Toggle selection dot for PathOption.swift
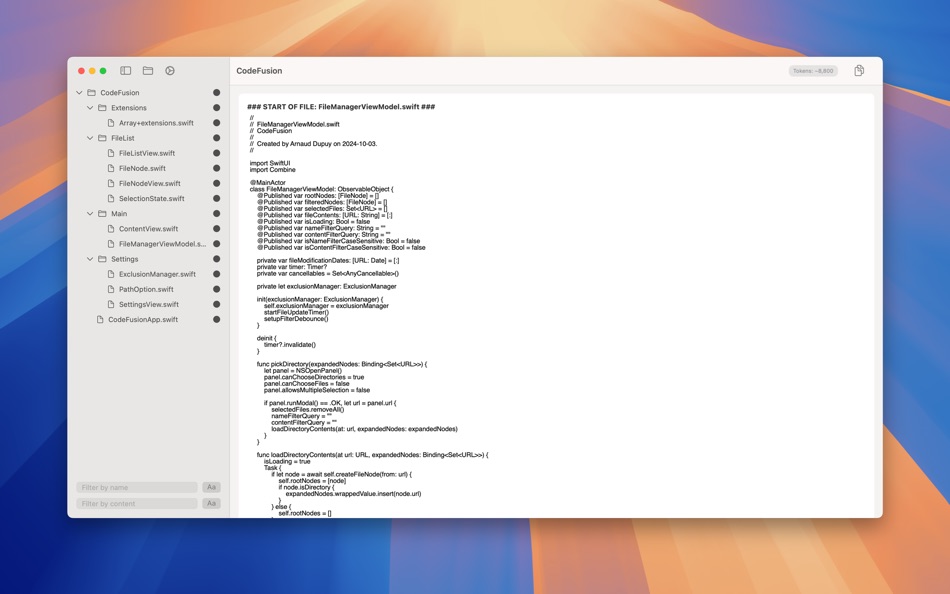Screen dimensions: 950x594 point(216,290)
